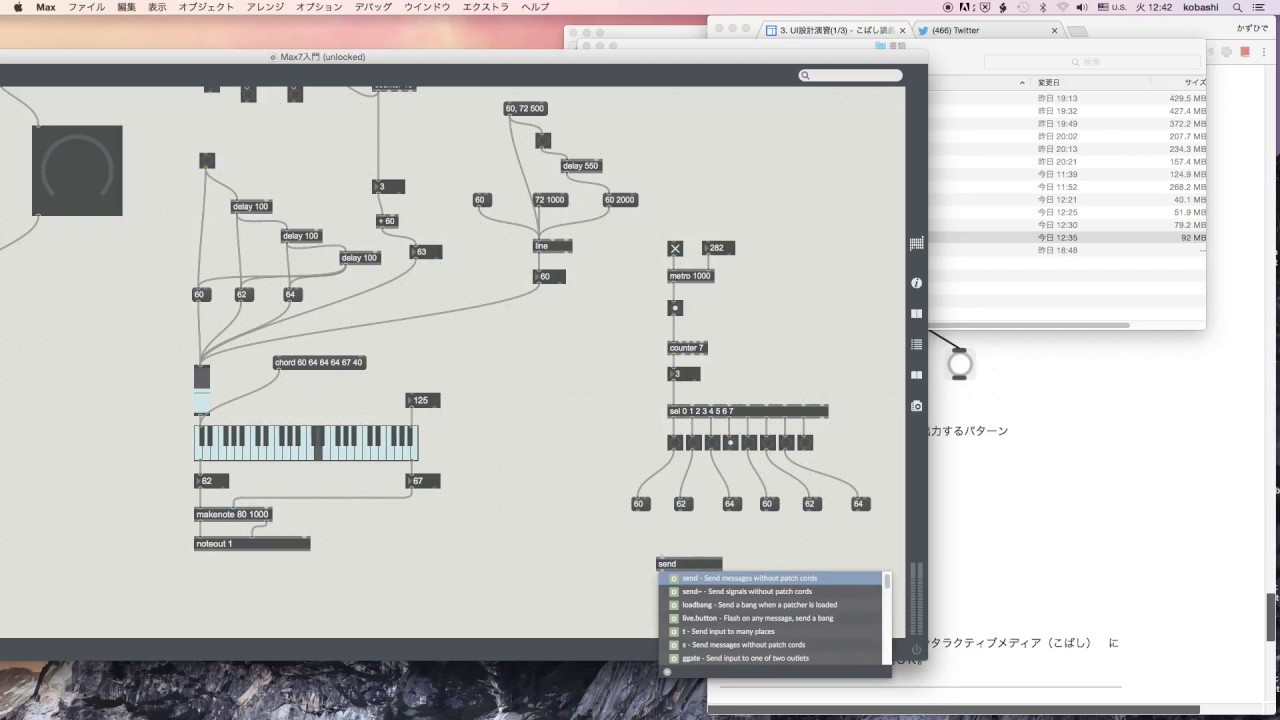Click the Finder horizontal scrollbar
Image resolution: width=1280 pixels, height=720 pixels.
(x=1029, y=325)
